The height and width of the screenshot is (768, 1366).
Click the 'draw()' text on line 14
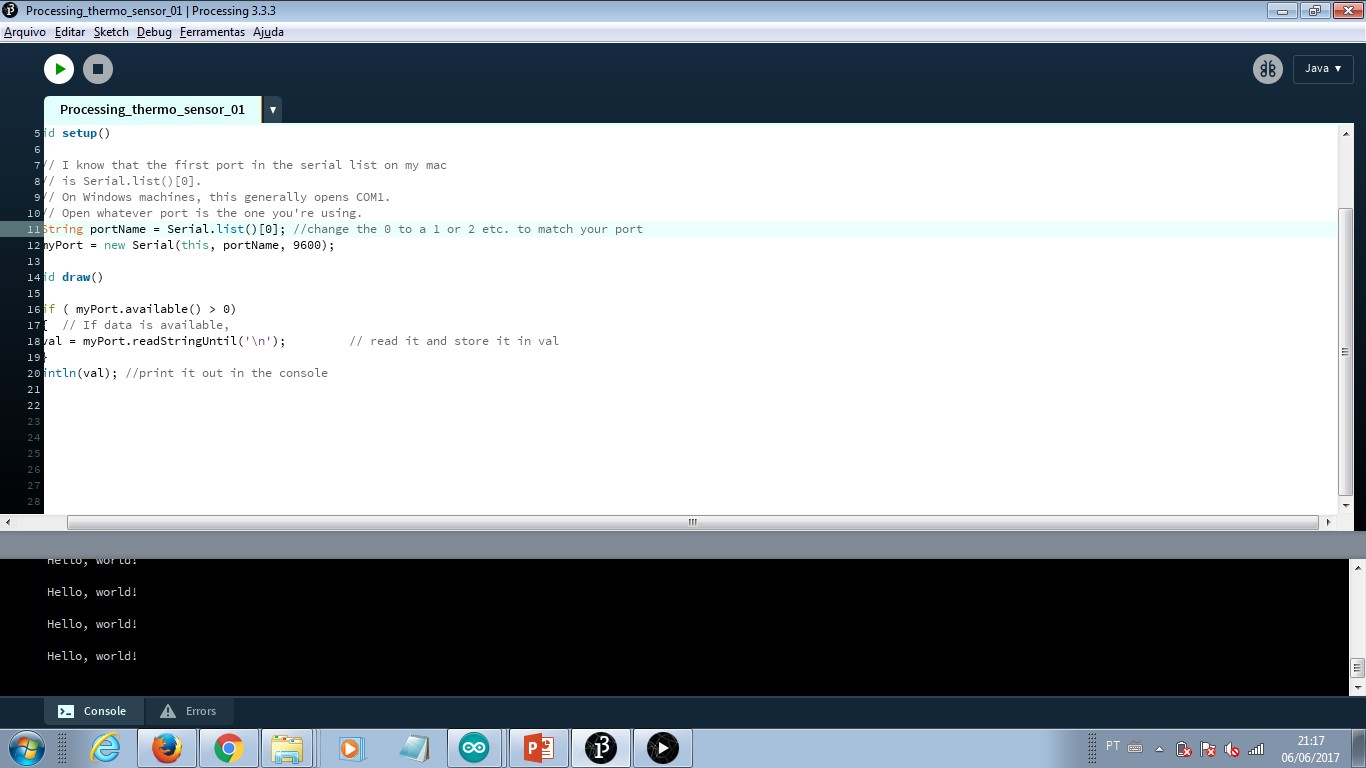83,277
